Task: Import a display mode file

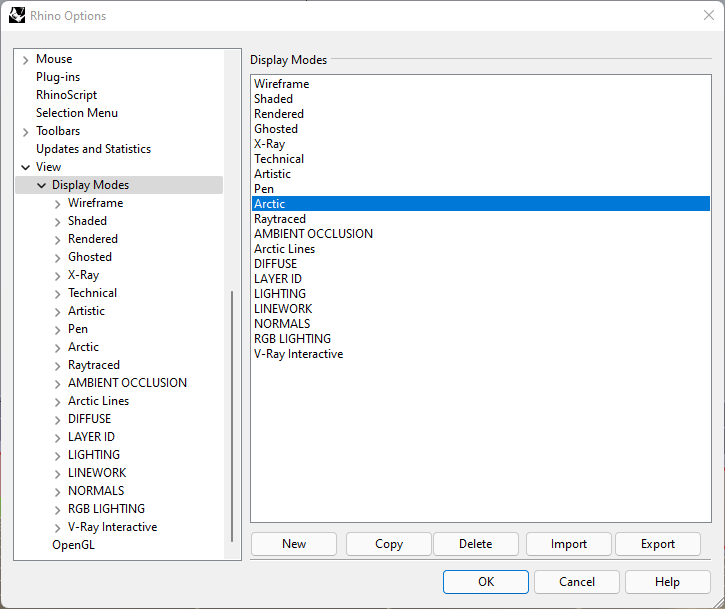Action: (569, 544)
